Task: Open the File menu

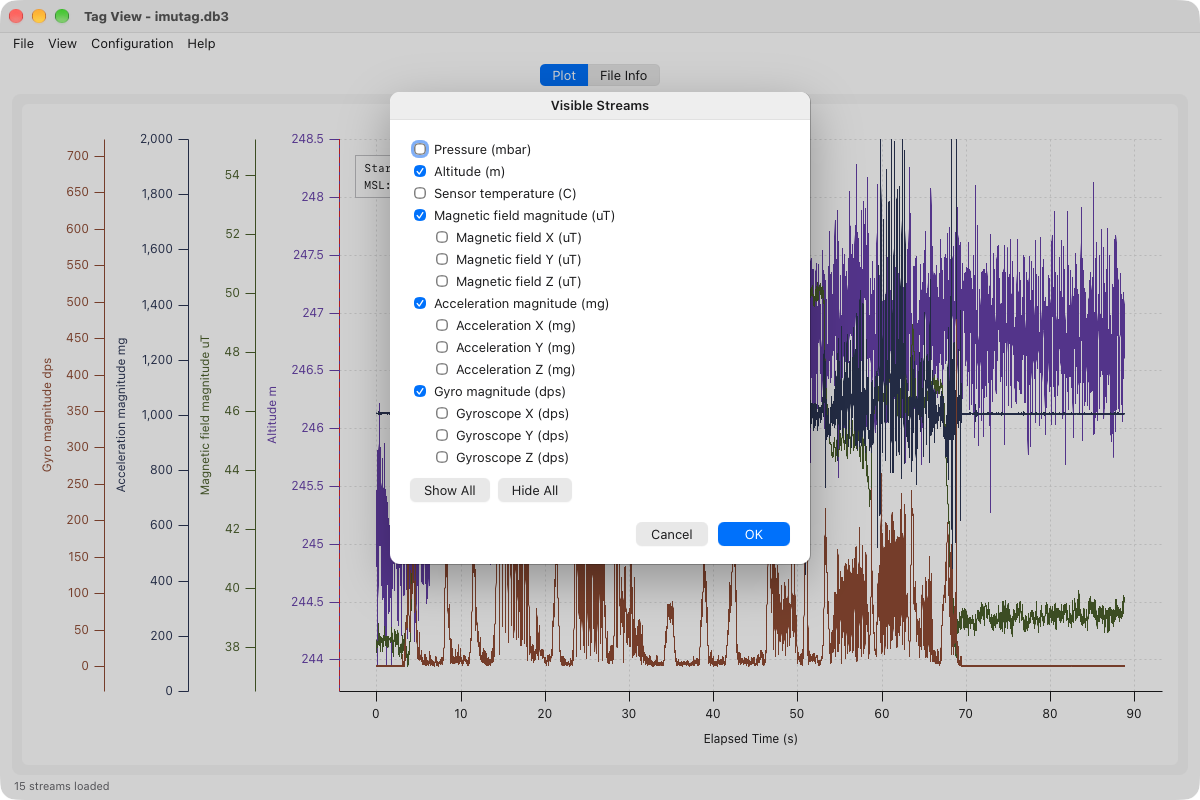Action: [23, 43]
